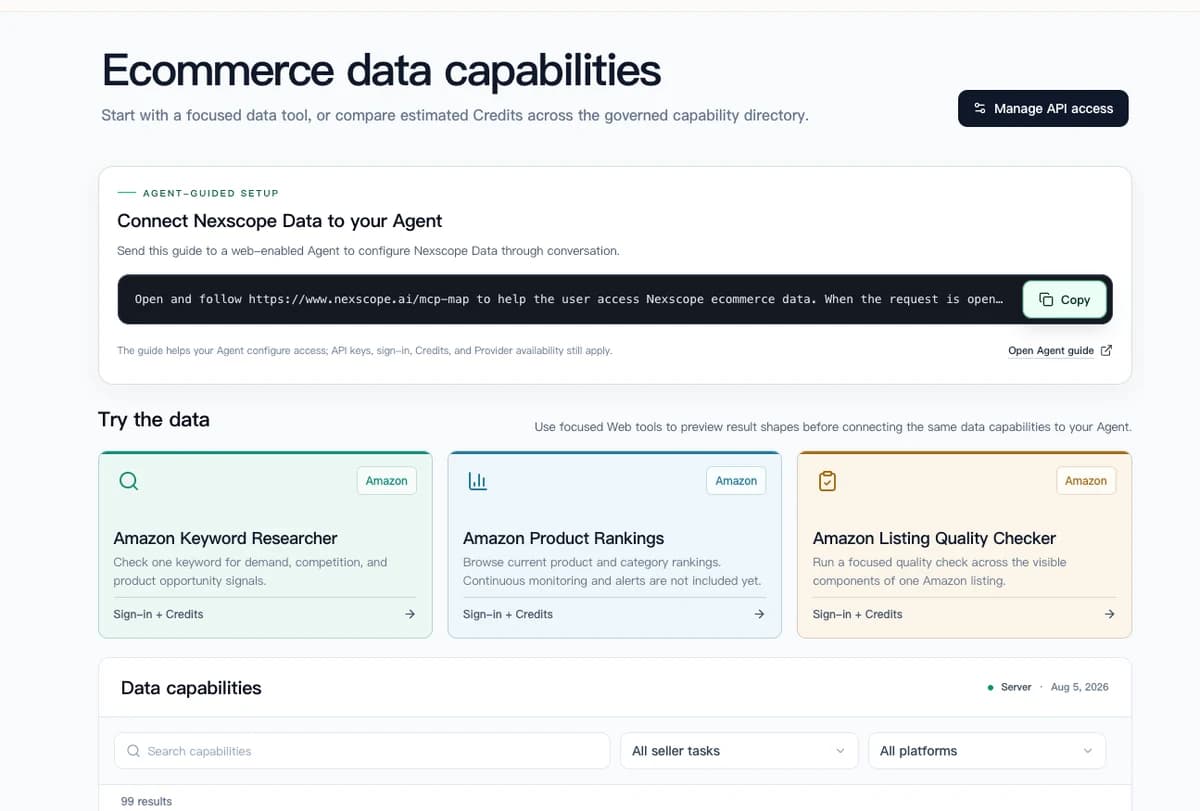This screenshot has width=1200, height=811.
Task: Click the Sign-in + Credits text on Listing Quality Checker
Action: (x=857, y=614)
